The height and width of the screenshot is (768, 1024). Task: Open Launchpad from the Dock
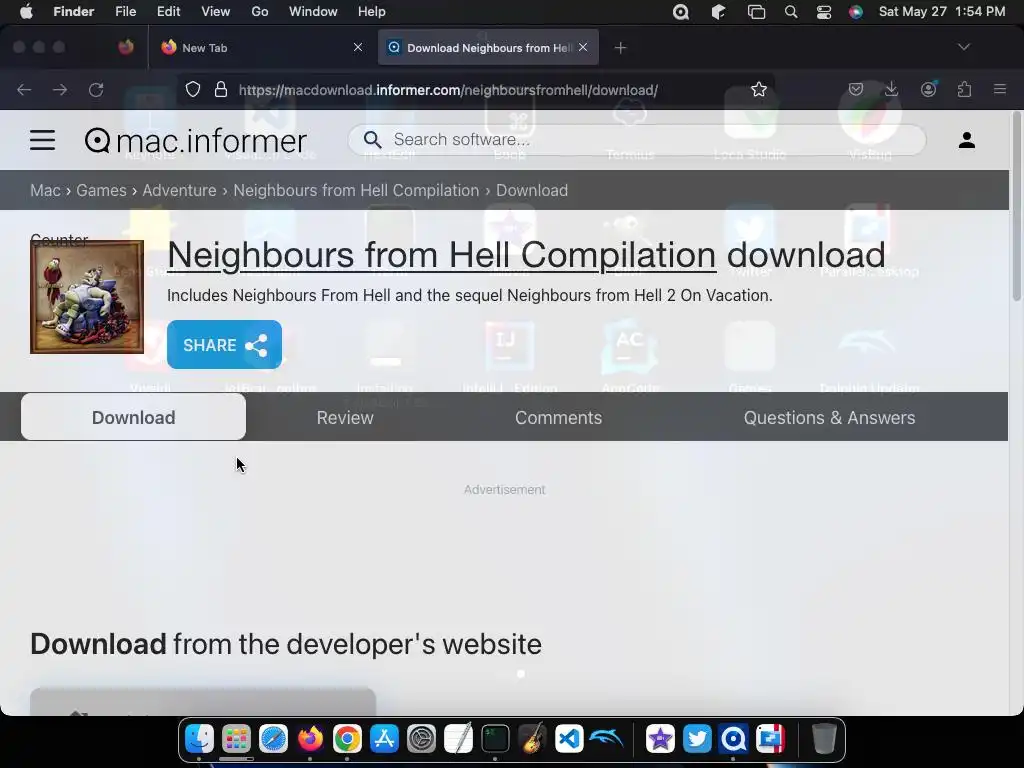(236, 739)
